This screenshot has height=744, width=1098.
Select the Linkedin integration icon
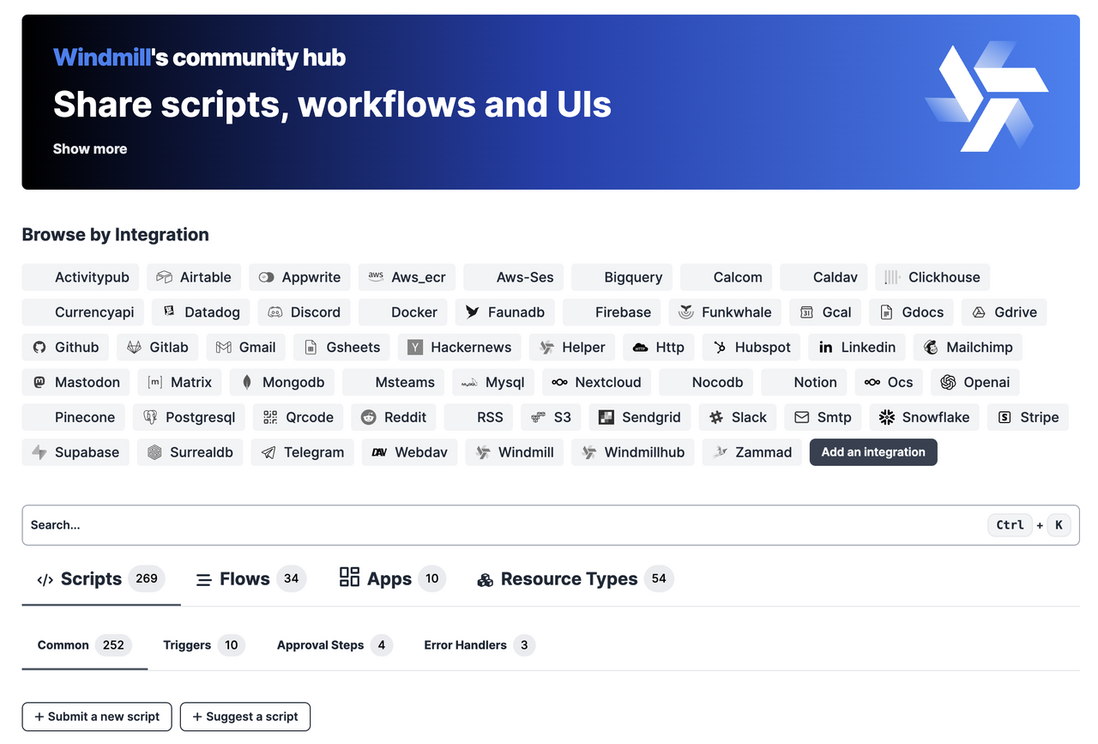[x=826, y=347]
